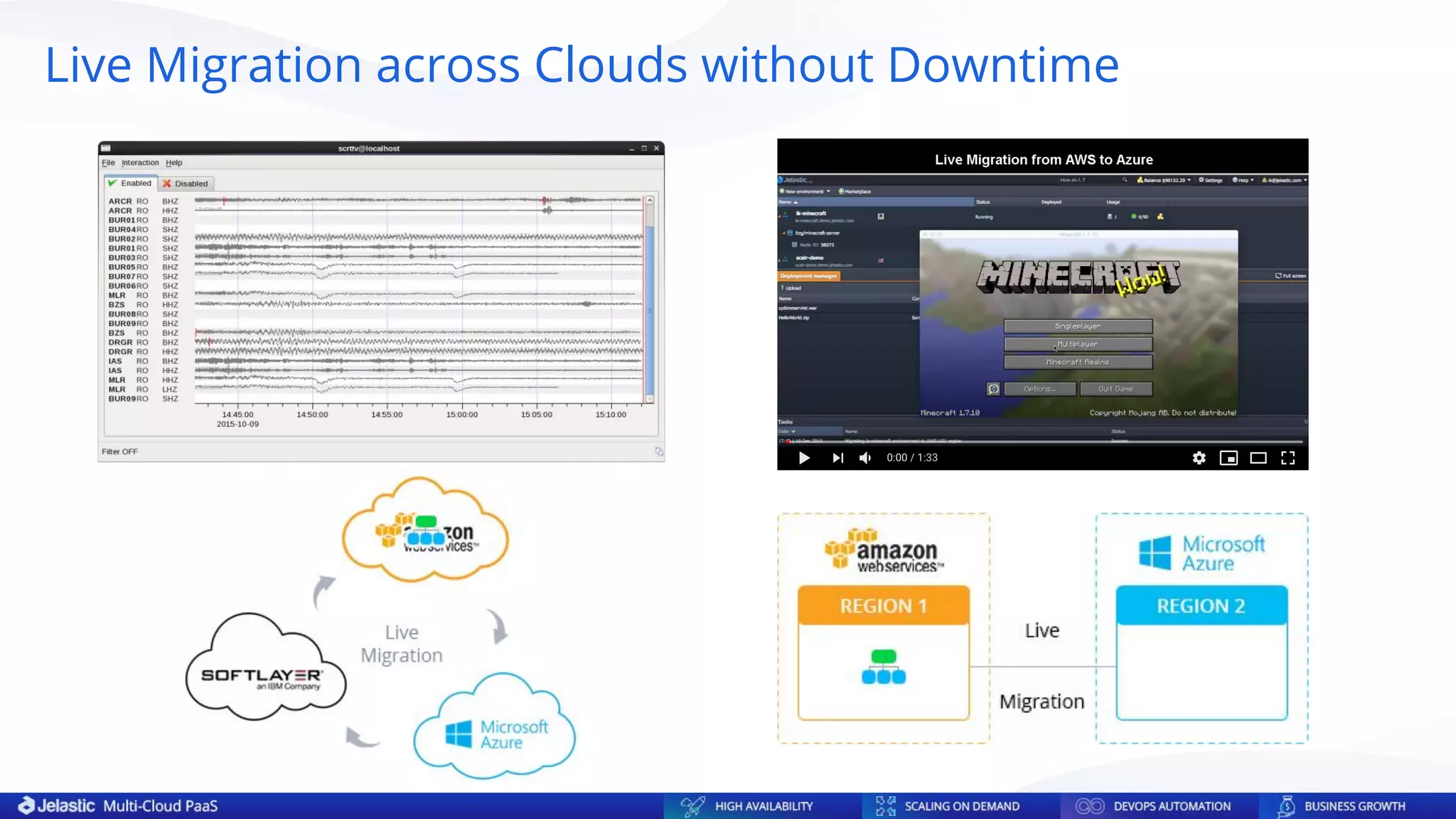The image size is (1456, 819).
Task: Mute the video with the speaker icon
Action: coord(865,458)
